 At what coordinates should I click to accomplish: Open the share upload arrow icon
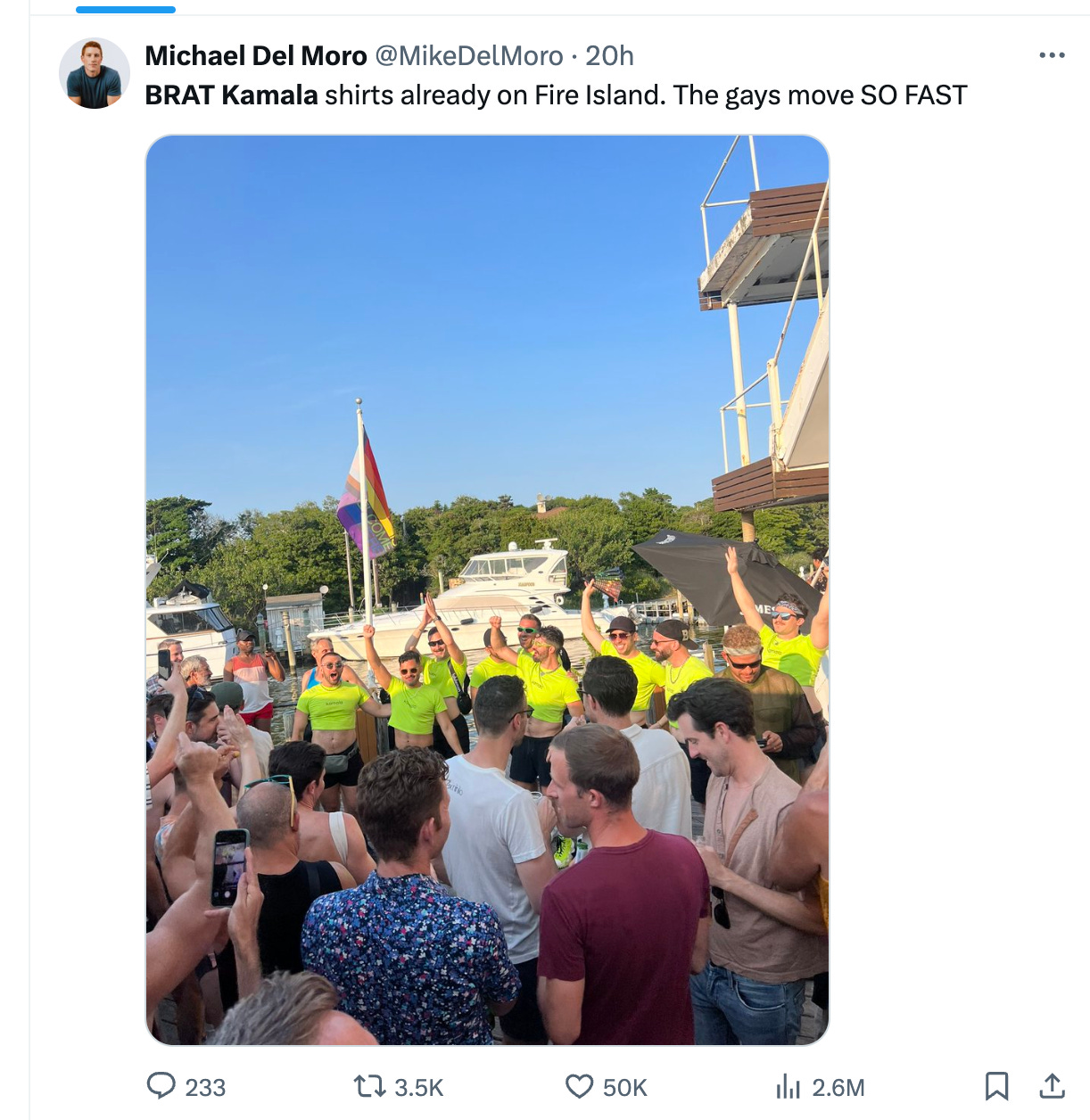pos(1053,1086)
